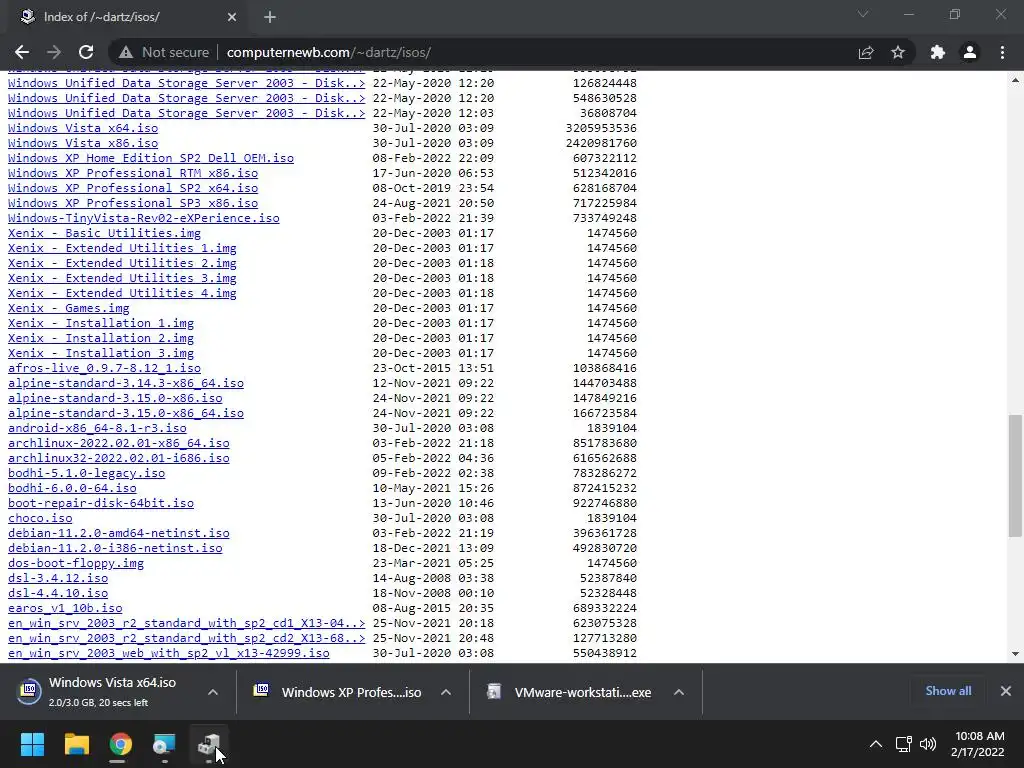The width and height of the screenshot is (1024, 768).
Task: Open the Windows Start menu
Action: (32, 744)
